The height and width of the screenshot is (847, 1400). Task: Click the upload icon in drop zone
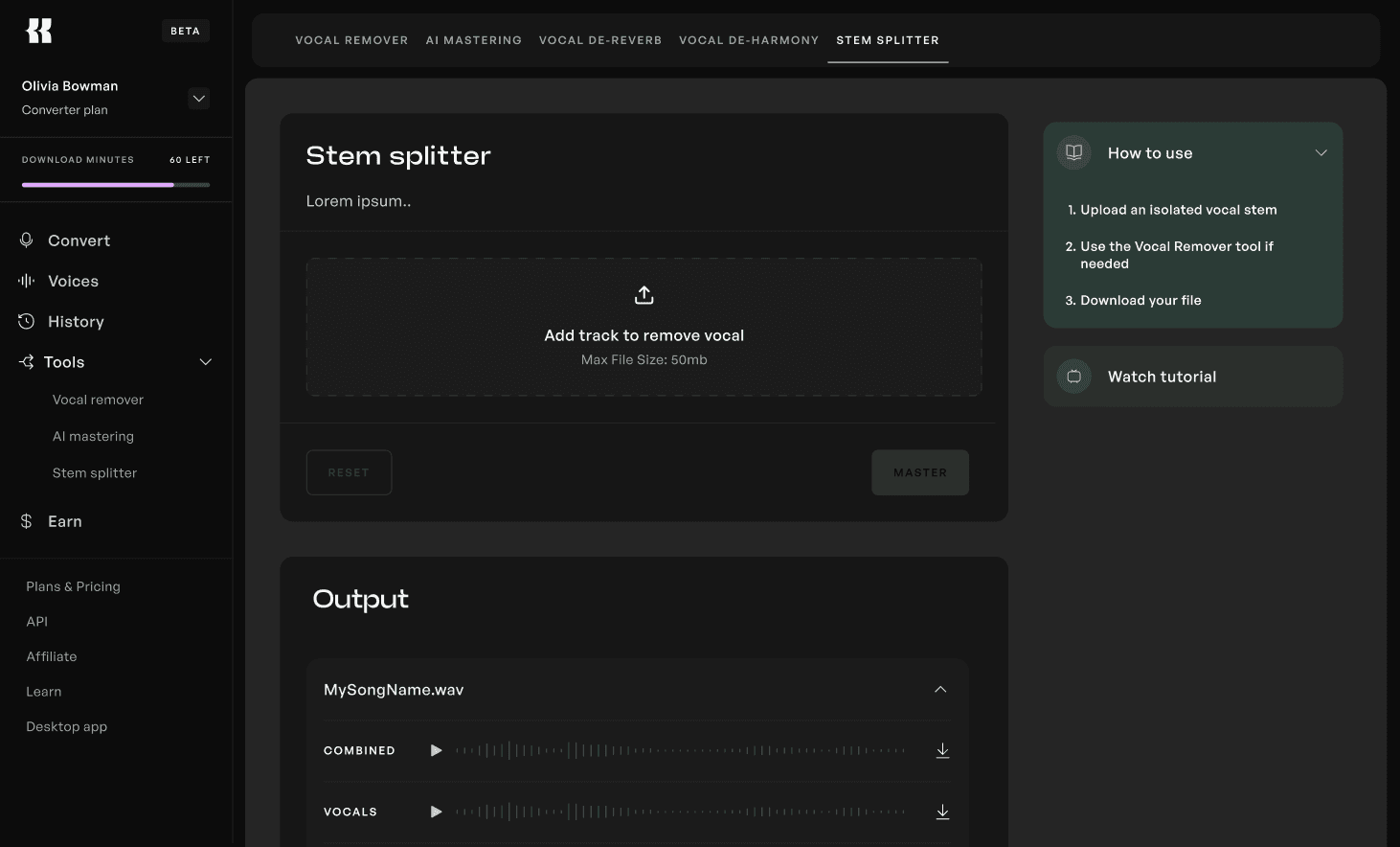pyautogui.click(x=644, y=295)
